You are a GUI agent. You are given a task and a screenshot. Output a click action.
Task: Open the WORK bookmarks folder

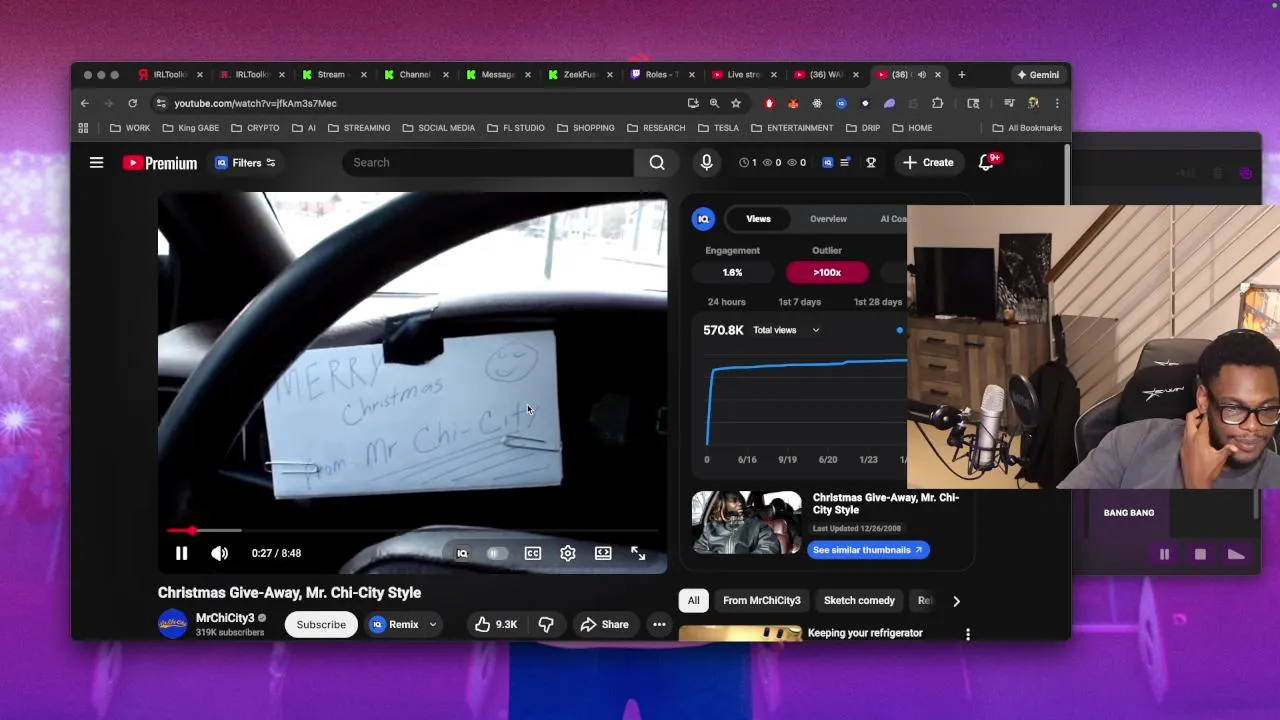click(130, 128)
